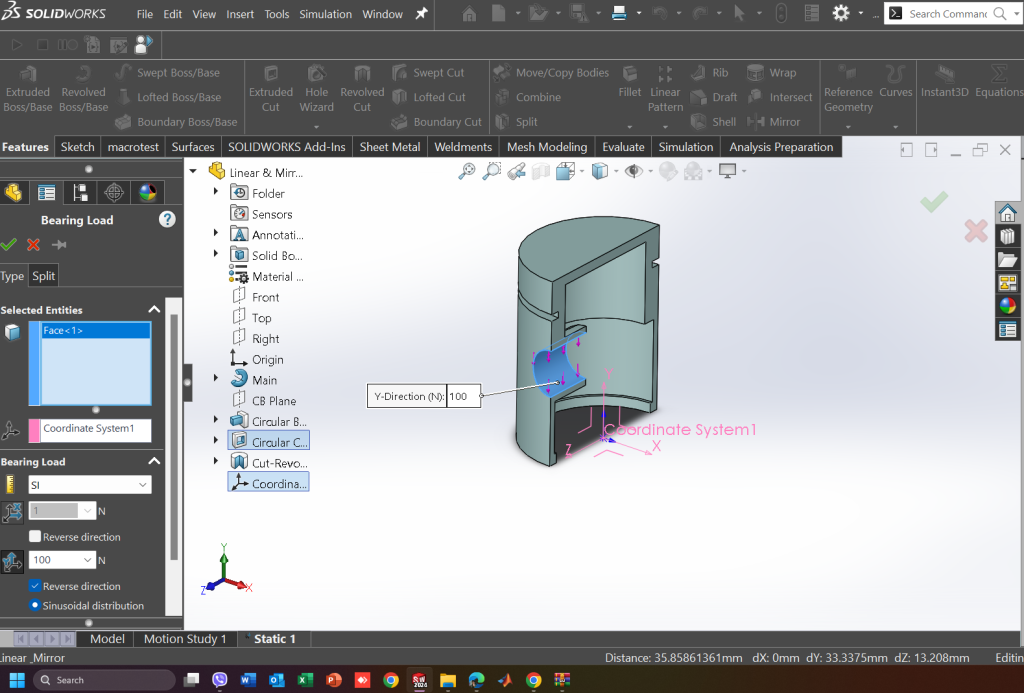Open Bearing Load help question mark

(167, 220)
